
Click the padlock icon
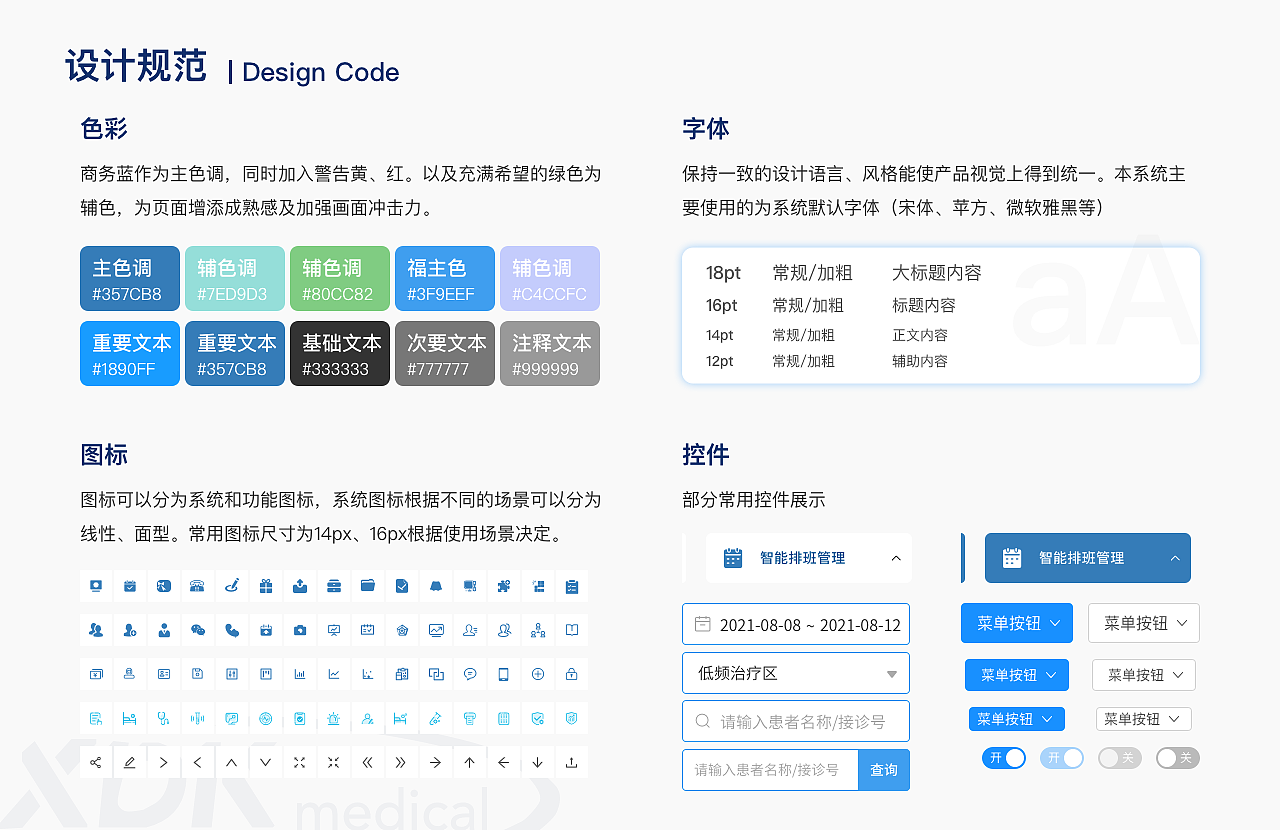(571, 673)
